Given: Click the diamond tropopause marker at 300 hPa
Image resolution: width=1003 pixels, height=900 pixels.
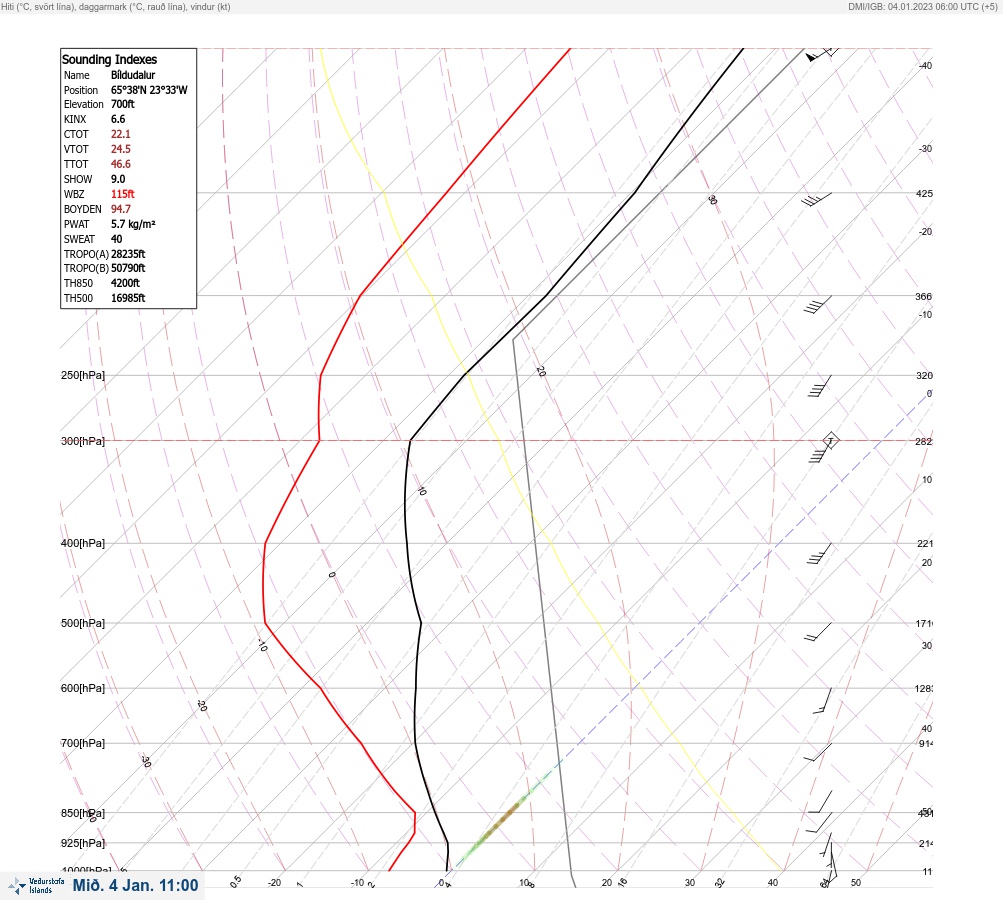Looking at the screenshot, I should [x=830, y=440].
